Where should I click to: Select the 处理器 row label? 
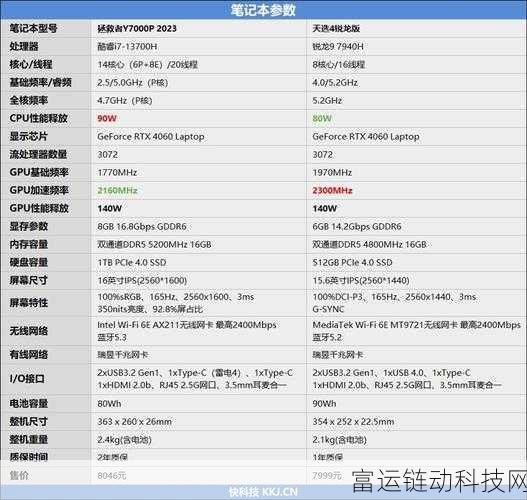tap(24, 46)
